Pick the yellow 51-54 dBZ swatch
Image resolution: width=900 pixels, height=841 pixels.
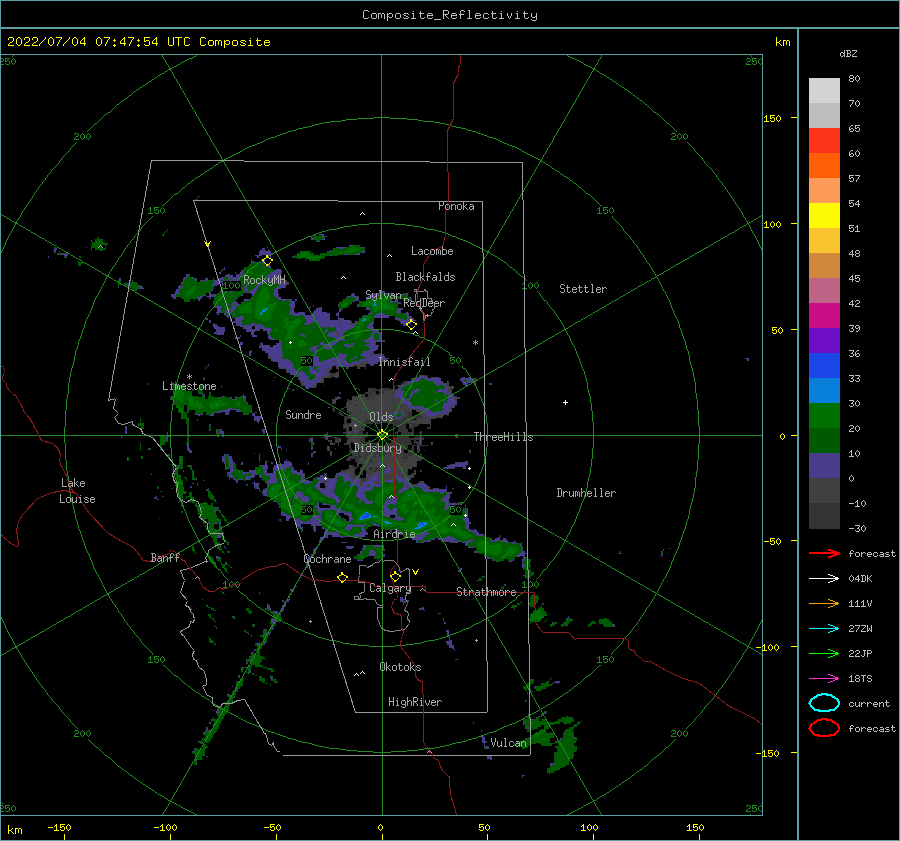[x=824, y=215]
